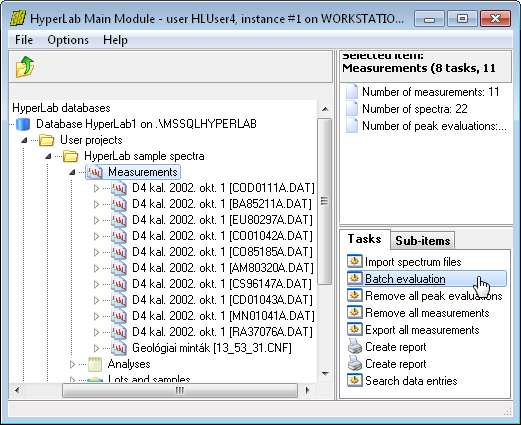Switch to the Tasks tab
Image resolution: width=521 pixels, height=425 pixels.
(364, 239)
